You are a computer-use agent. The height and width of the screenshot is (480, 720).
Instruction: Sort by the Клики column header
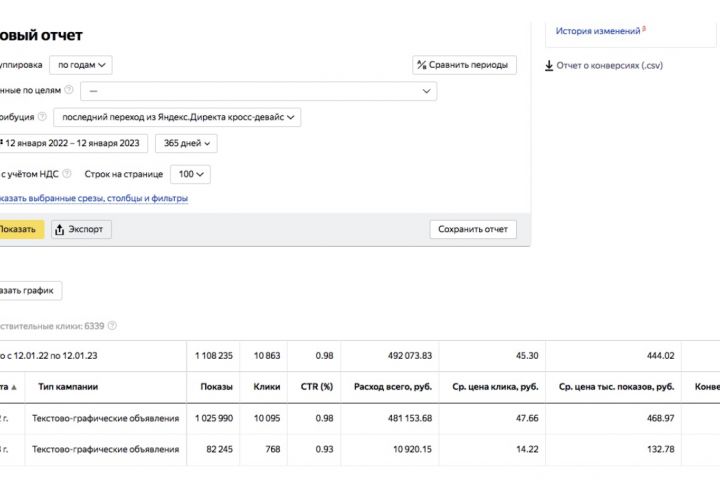[266, 387]
